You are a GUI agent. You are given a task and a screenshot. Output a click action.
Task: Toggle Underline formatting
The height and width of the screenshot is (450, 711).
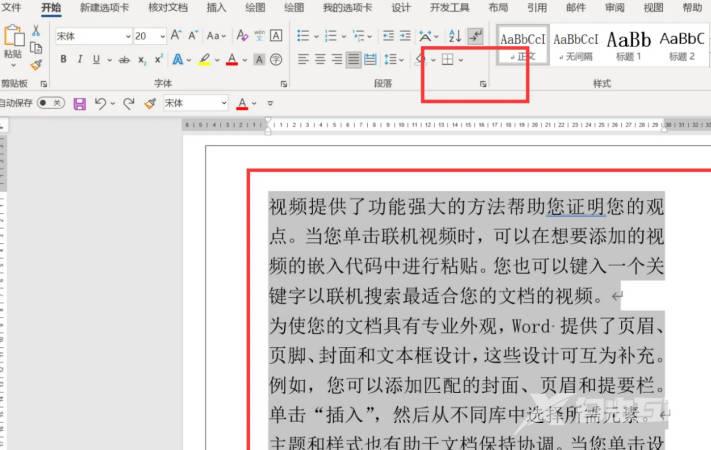(x=96, y=59)
